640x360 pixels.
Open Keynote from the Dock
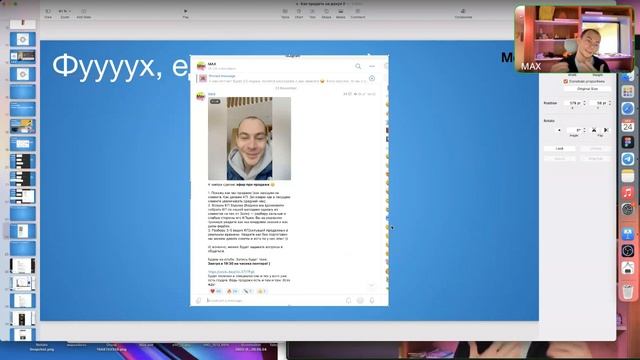pos(628,234)
